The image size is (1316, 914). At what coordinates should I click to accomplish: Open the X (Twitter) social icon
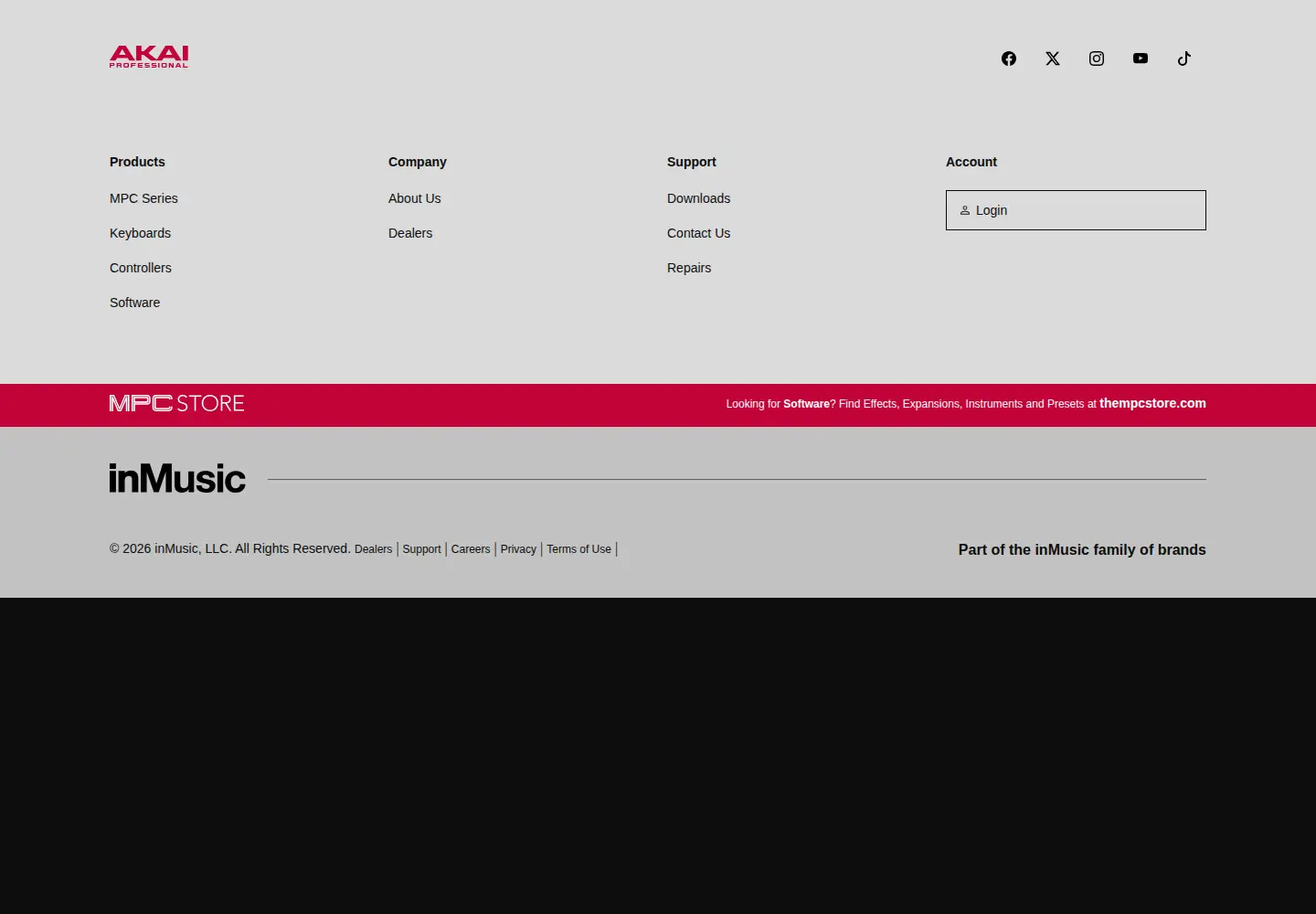1053,58
